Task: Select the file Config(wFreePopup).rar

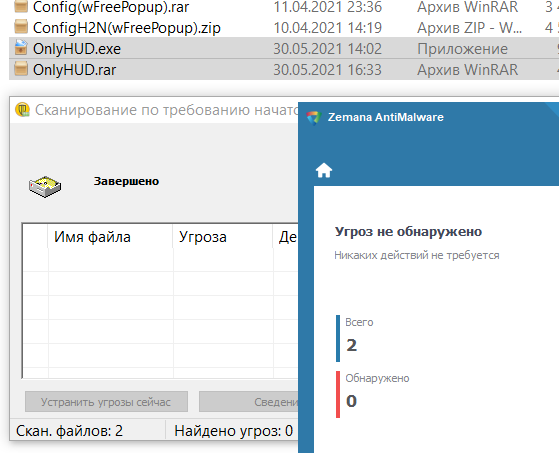Action: [111, 7]
